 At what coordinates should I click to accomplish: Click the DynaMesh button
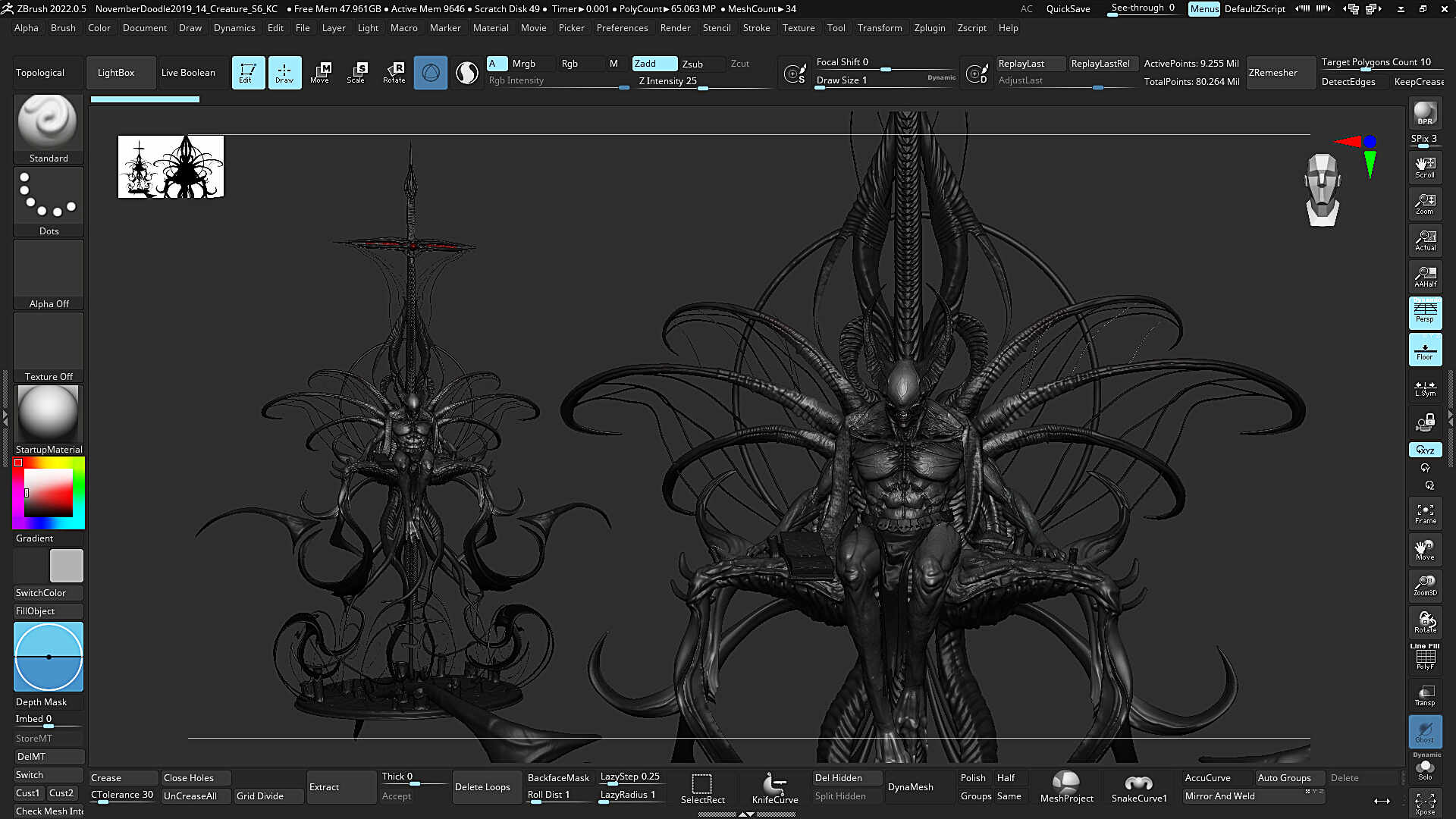pyautogui.click(x=911, y=787)
